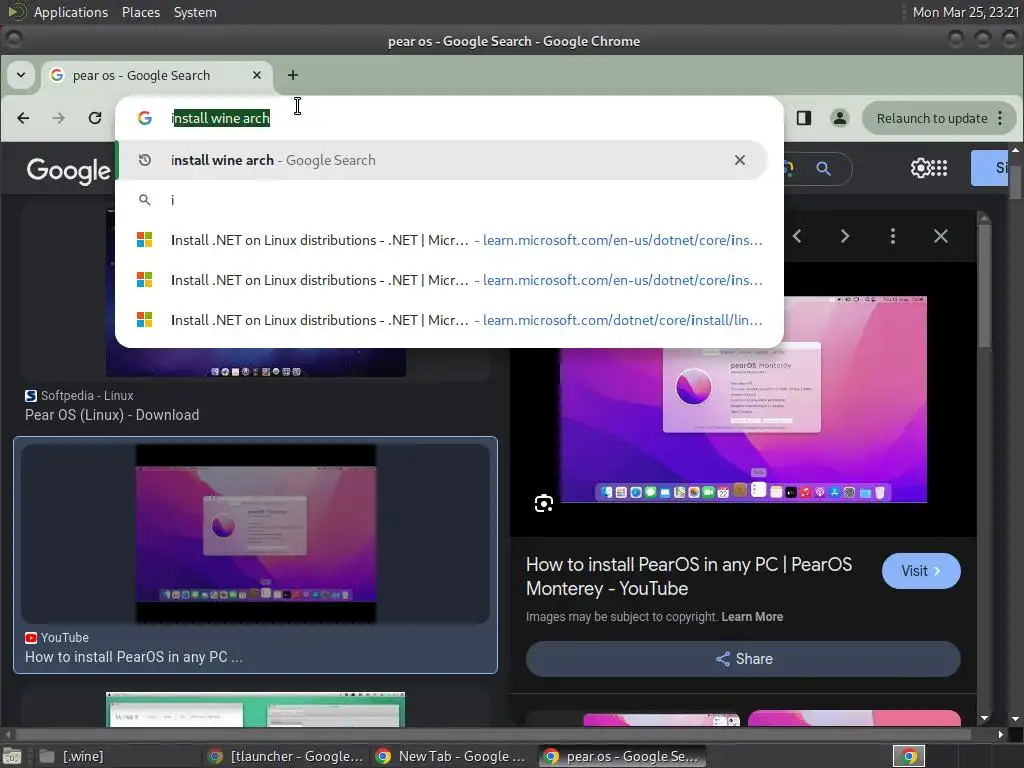Click the show desktop icon in taskbar
The height and width of the screenshot is (768, 1024).
(12, 756)
